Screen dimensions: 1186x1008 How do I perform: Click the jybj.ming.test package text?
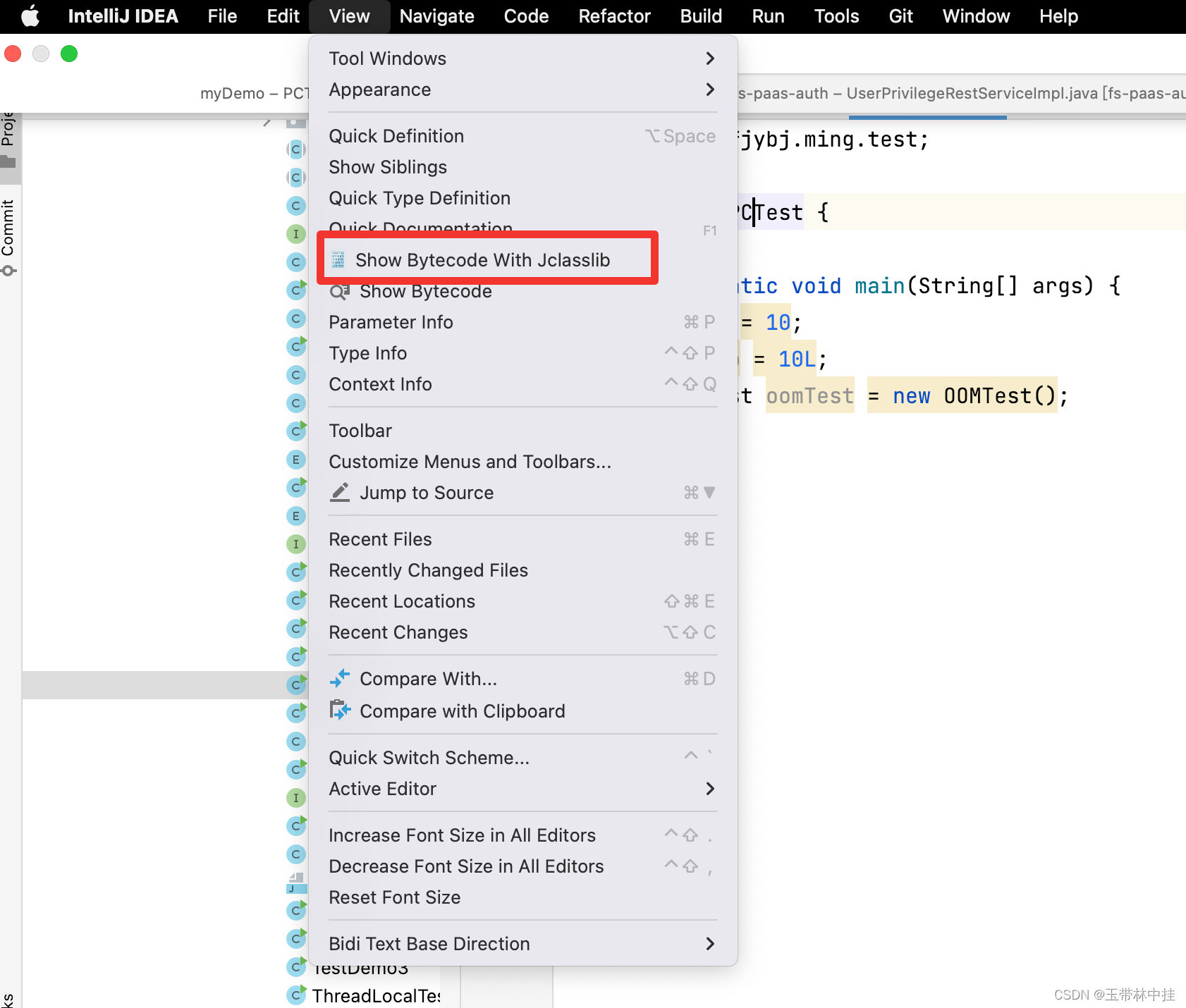click(833, 140)
